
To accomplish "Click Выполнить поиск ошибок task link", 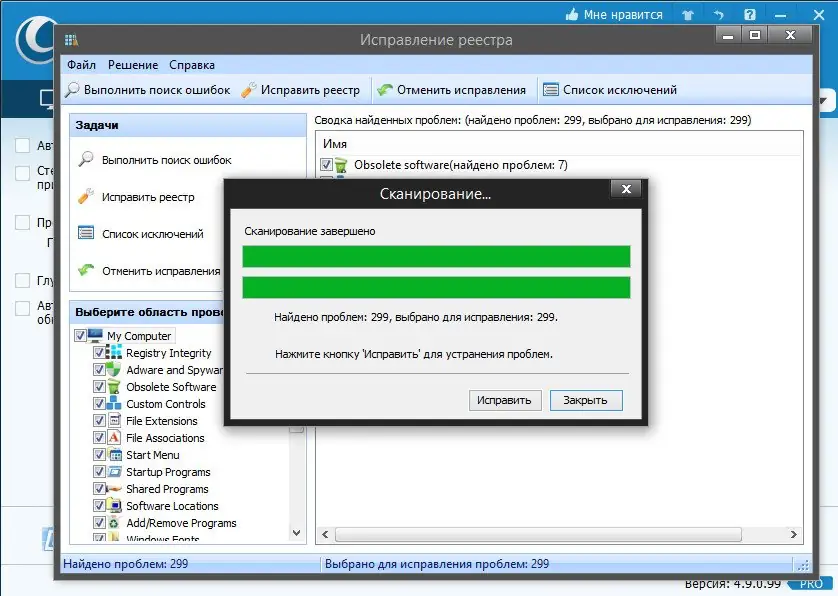I will (x=167, y=160).
